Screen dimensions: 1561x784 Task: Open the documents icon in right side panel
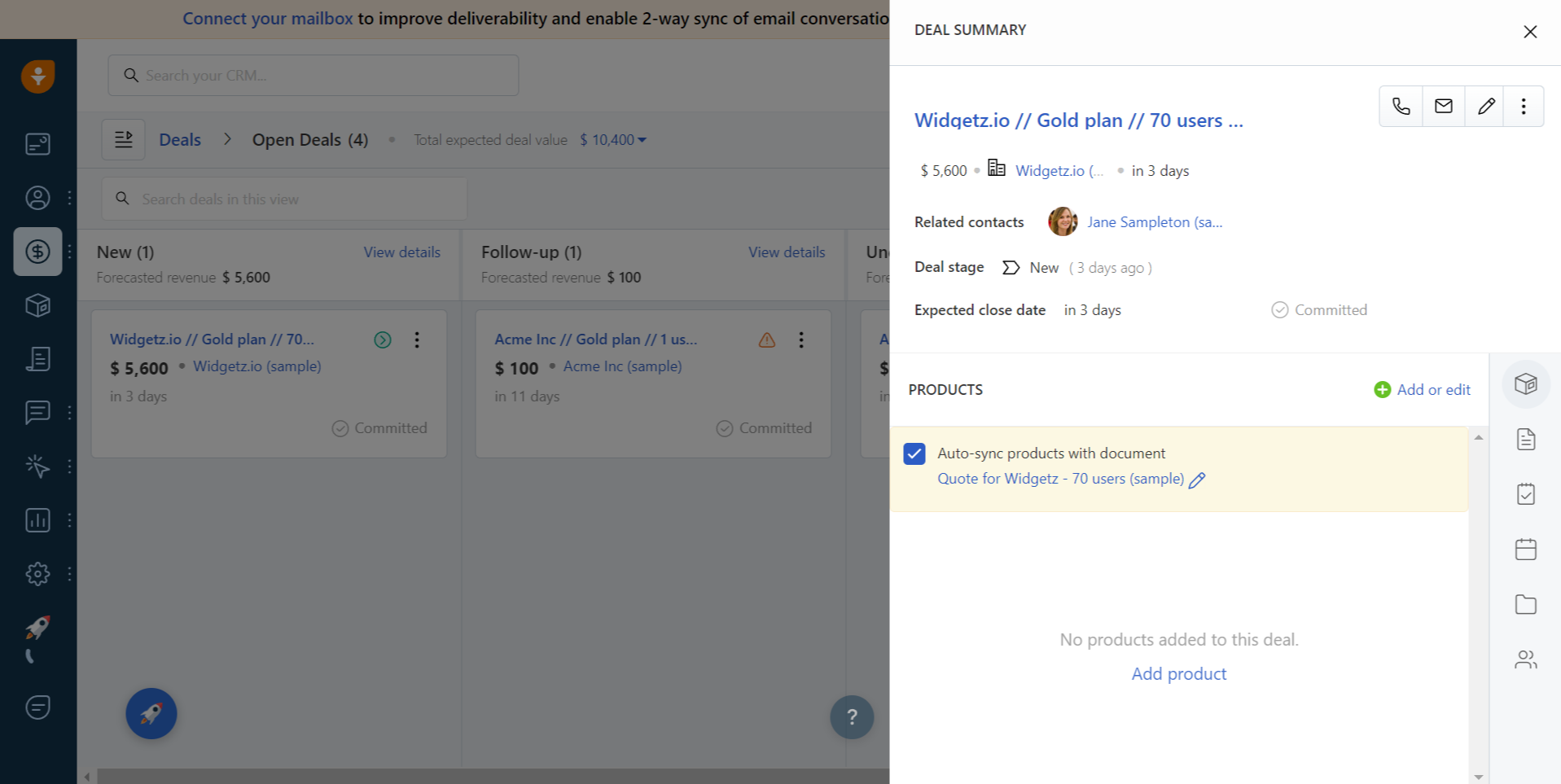pos(1525,440)
